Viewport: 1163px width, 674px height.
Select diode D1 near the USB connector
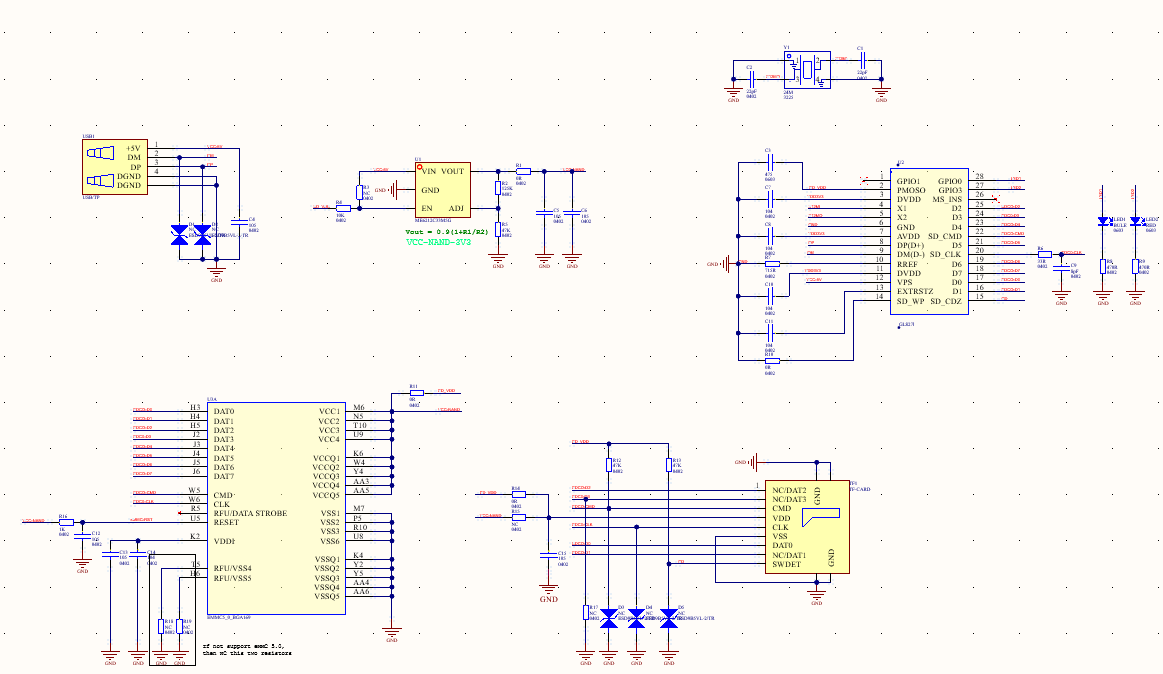pos(179,236)
